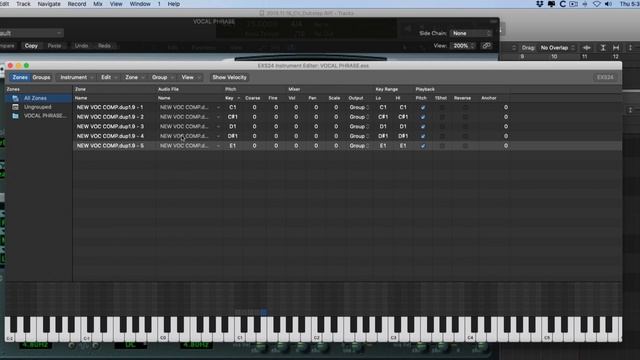Open the Navigate menu
The height and width of the screenshot is (360, 640).
point(49,4)
